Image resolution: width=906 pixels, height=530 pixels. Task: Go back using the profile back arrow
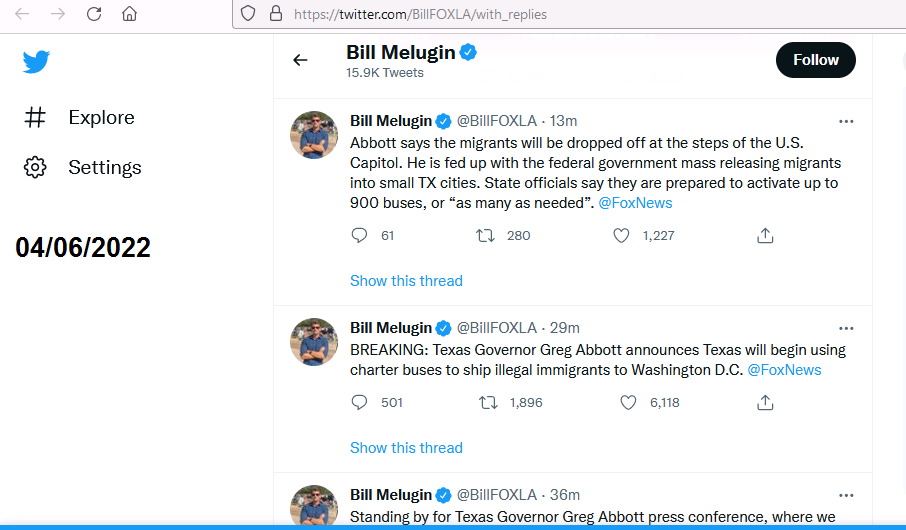click(x=300, y=60)
